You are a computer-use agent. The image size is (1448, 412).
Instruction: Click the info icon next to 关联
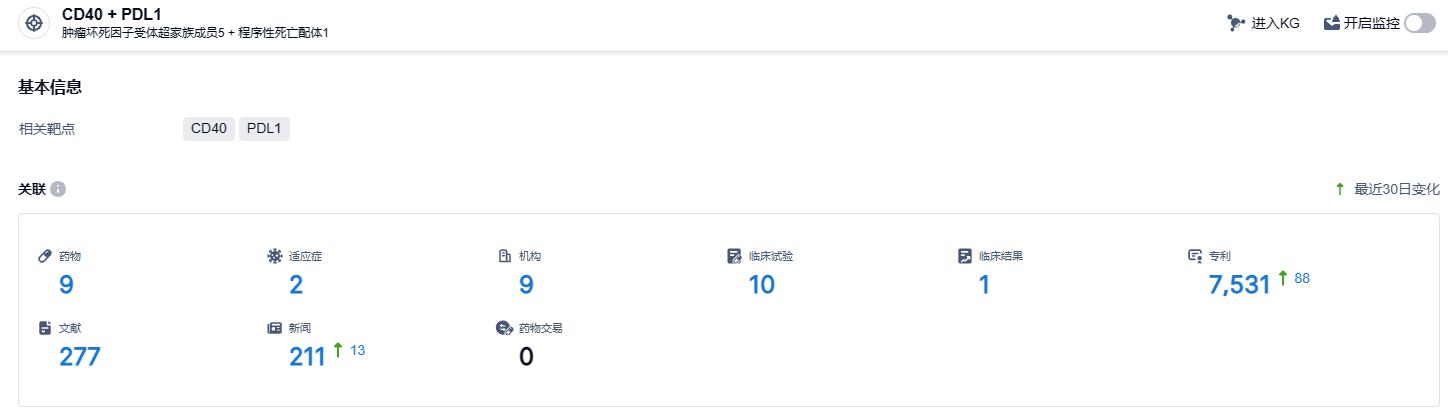[x=58, y=189]
